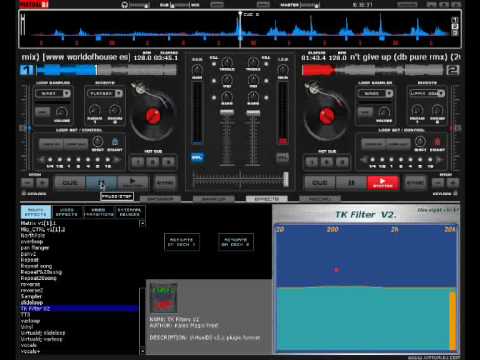The height and width of the screenshot is (360, 480).
Task: Toggle left channel bass kill
Action: coord(214,98)
